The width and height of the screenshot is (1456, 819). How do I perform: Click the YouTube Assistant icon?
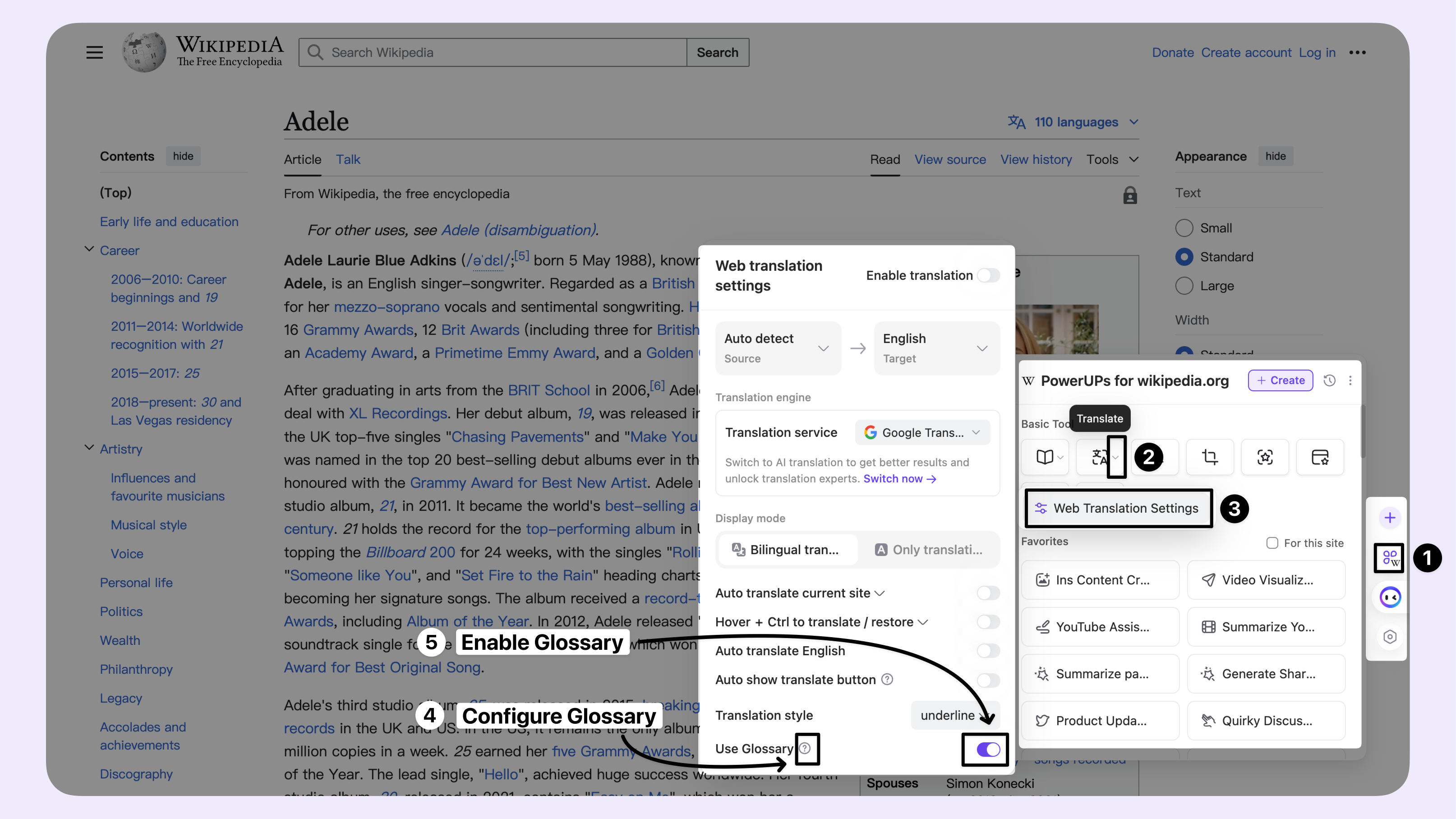tap(1042, 626)
